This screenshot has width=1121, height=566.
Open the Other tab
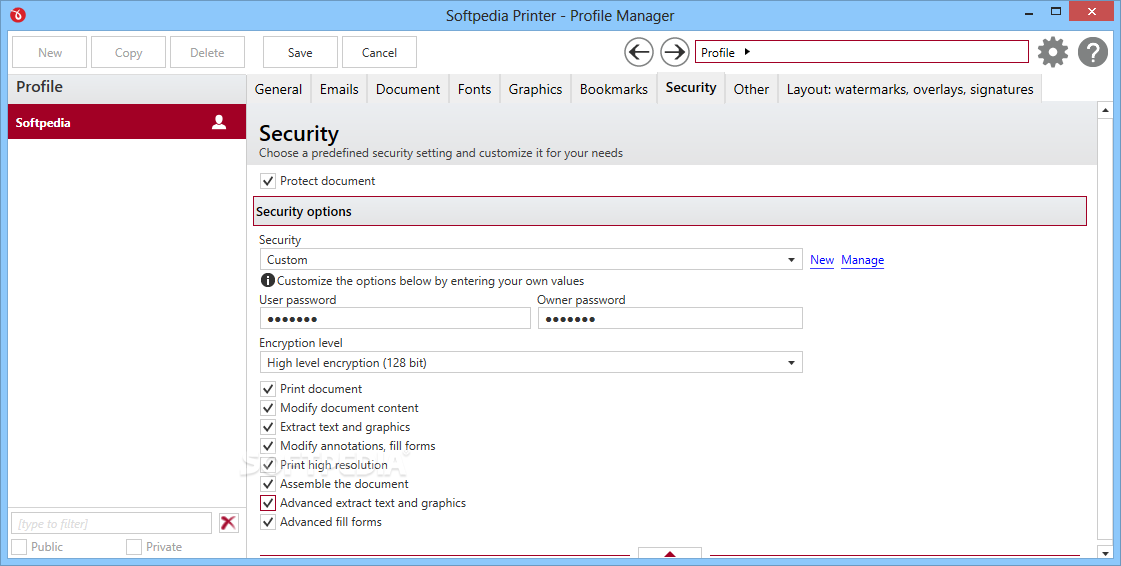point(751,89)
